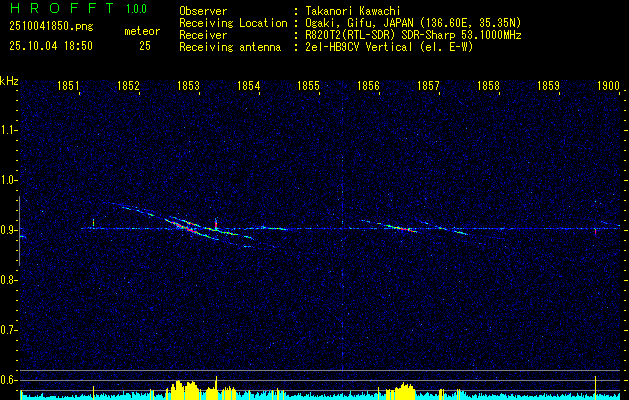
Task: Click the date stamp 25.10.04 18:50
Action: (51, 46)
